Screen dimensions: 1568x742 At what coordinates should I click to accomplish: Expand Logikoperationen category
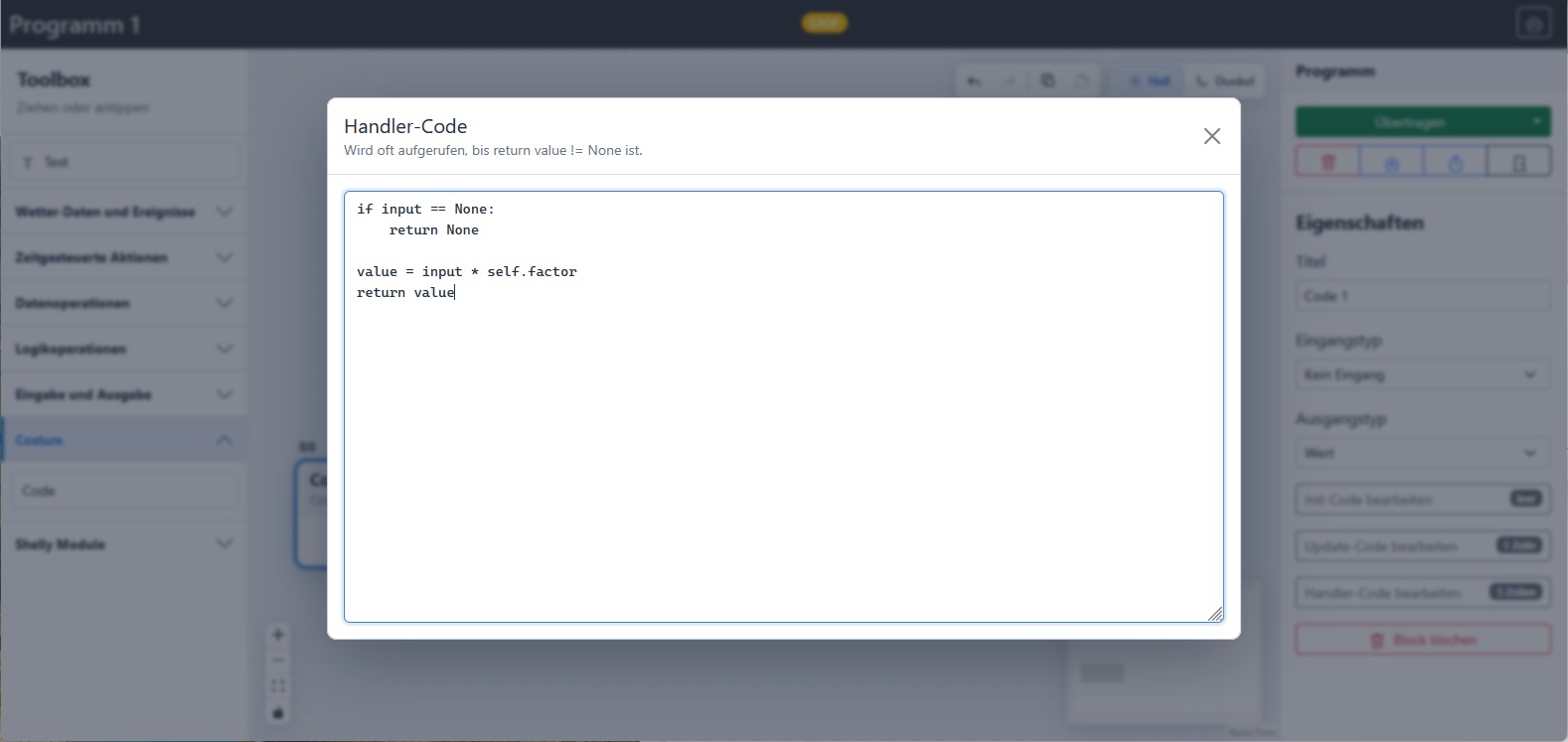point(124,349)
